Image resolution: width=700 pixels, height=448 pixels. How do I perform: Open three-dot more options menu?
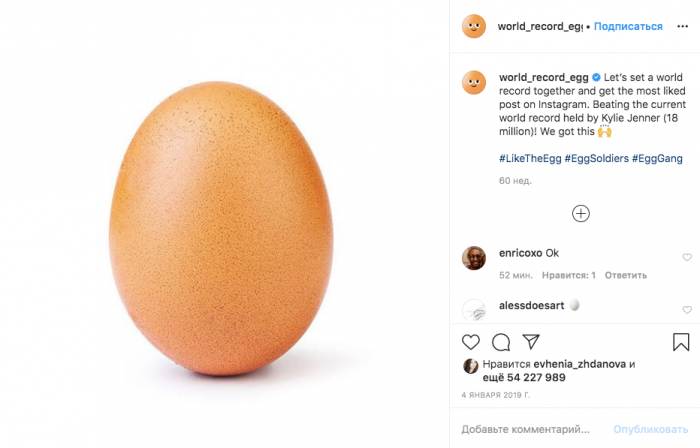(x=682, y=26)
